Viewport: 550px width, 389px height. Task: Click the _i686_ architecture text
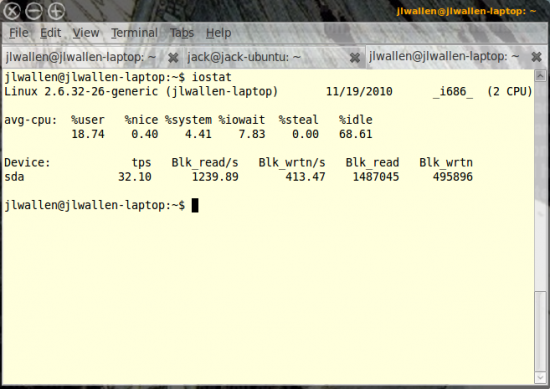click(x=453, y=92)
